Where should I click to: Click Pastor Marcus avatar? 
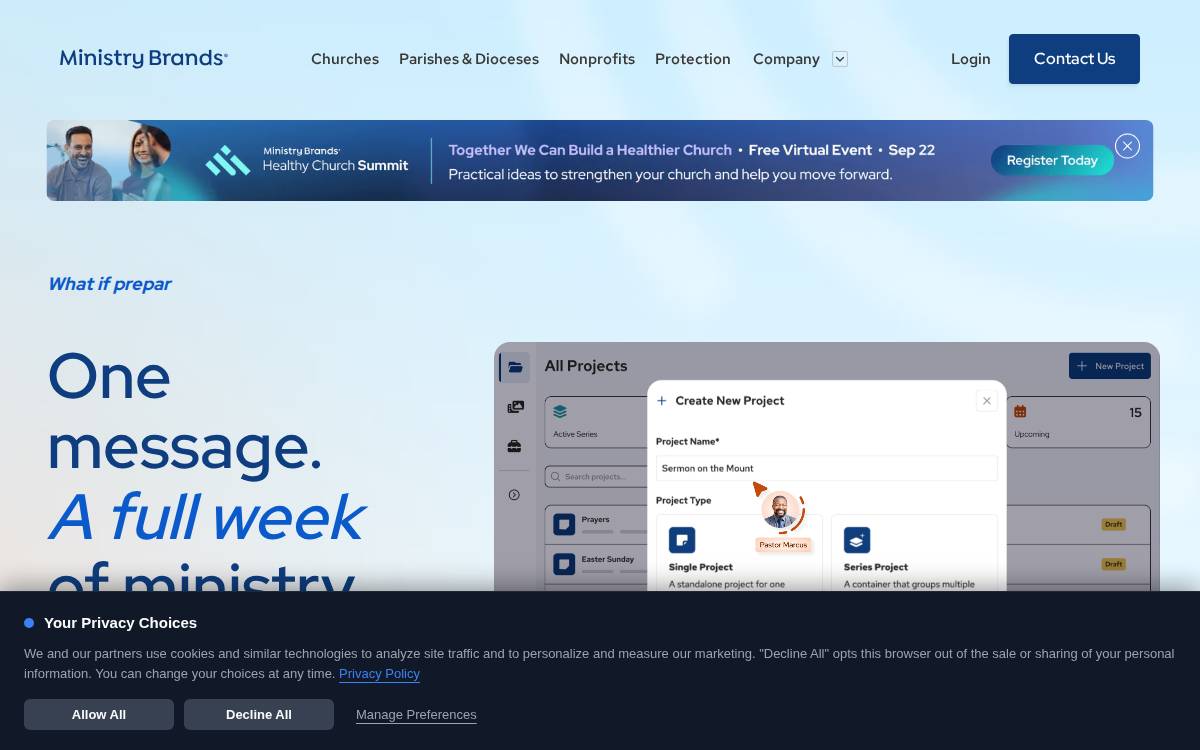pos(780,510)
